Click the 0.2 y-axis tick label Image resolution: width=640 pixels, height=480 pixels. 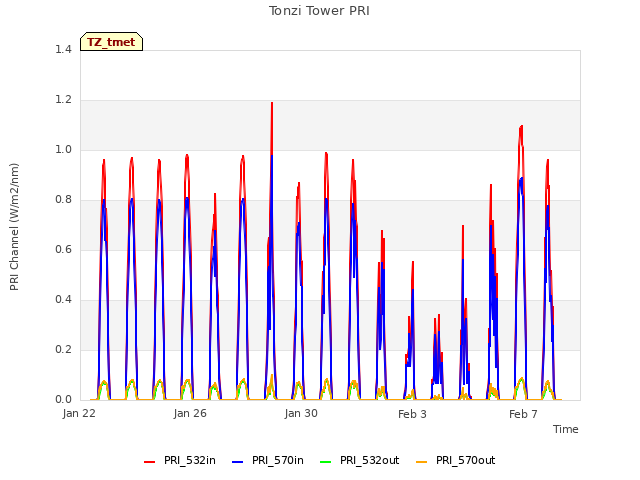coord(63,349)
